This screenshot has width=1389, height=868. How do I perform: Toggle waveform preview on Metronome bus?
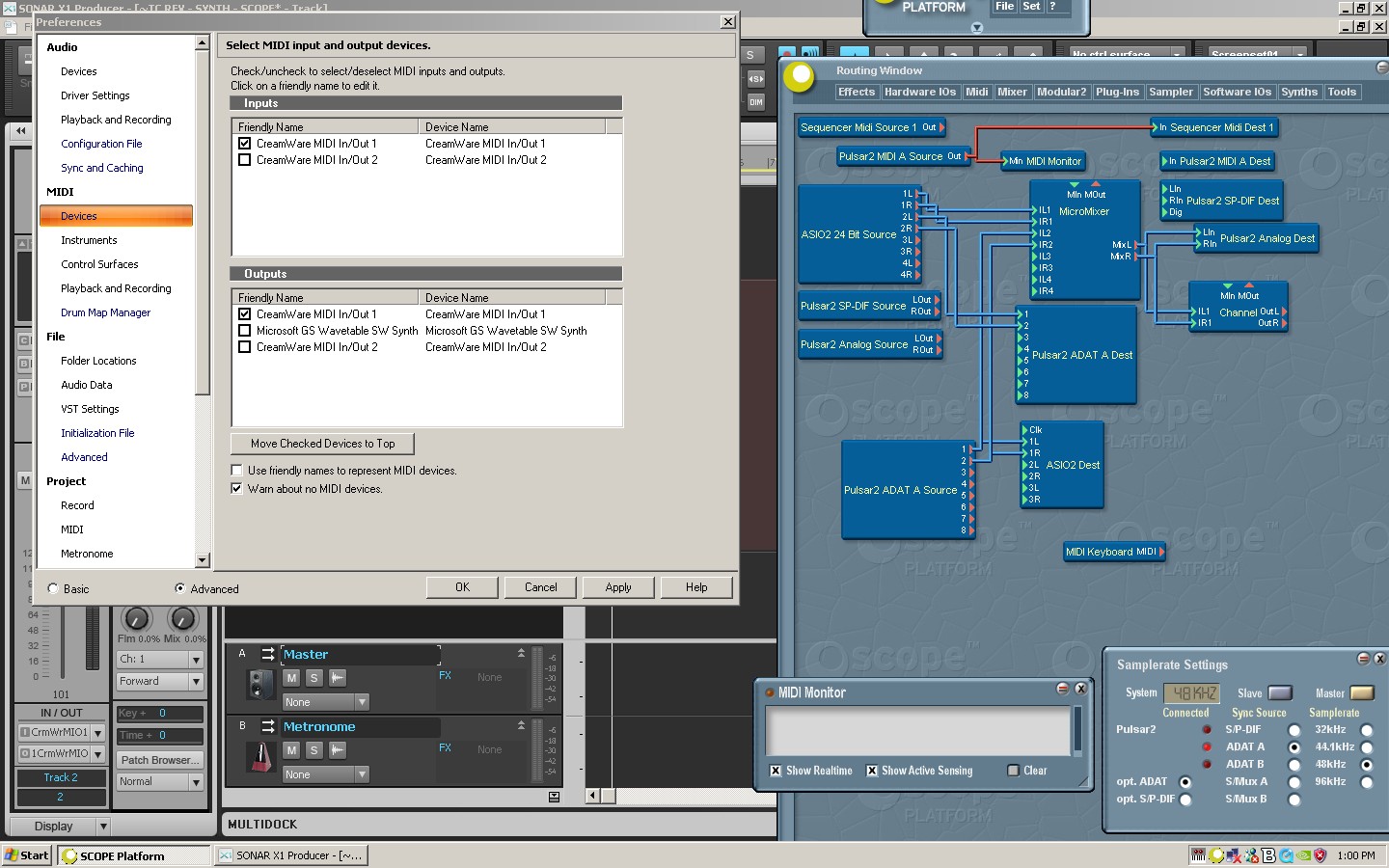pos(338,750)
